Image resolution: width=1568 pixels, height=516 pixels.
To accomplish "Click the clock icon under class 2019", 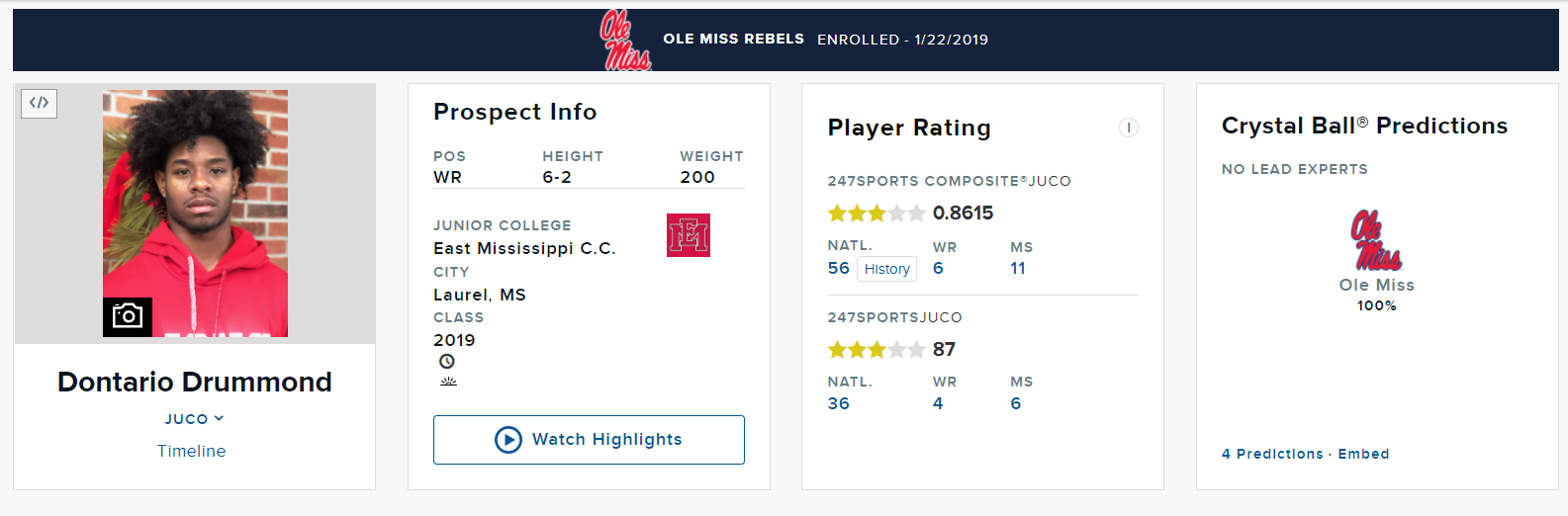I will coord(447,362).
